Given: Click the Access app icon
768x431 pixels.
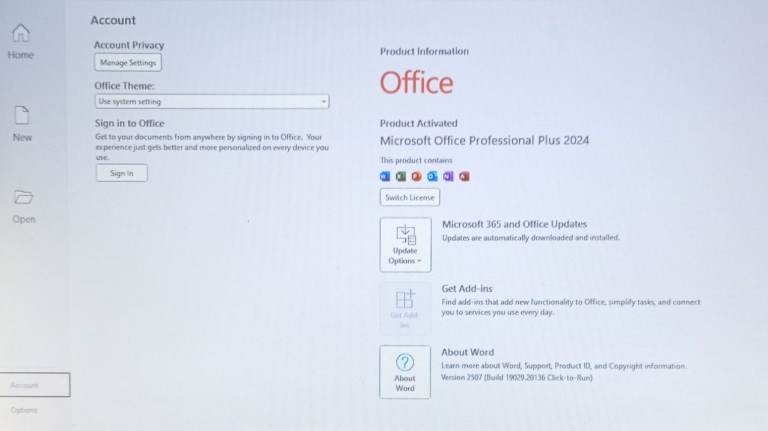Looking at the screenshot, I should pyautogui.click(x=464, y=176).
